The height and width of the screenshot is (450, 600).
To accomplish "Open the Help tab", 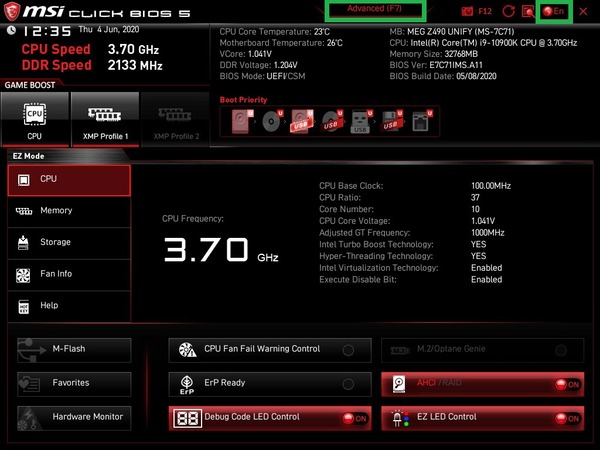I will 69,307.
